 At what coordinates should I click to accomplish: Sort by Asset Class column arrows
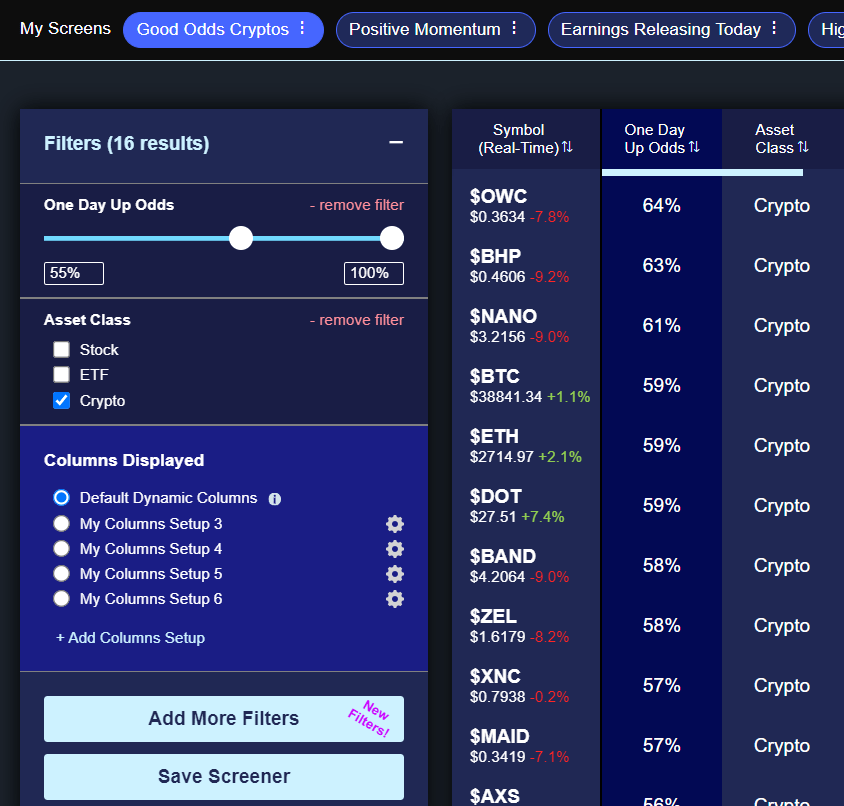(803, 147)
